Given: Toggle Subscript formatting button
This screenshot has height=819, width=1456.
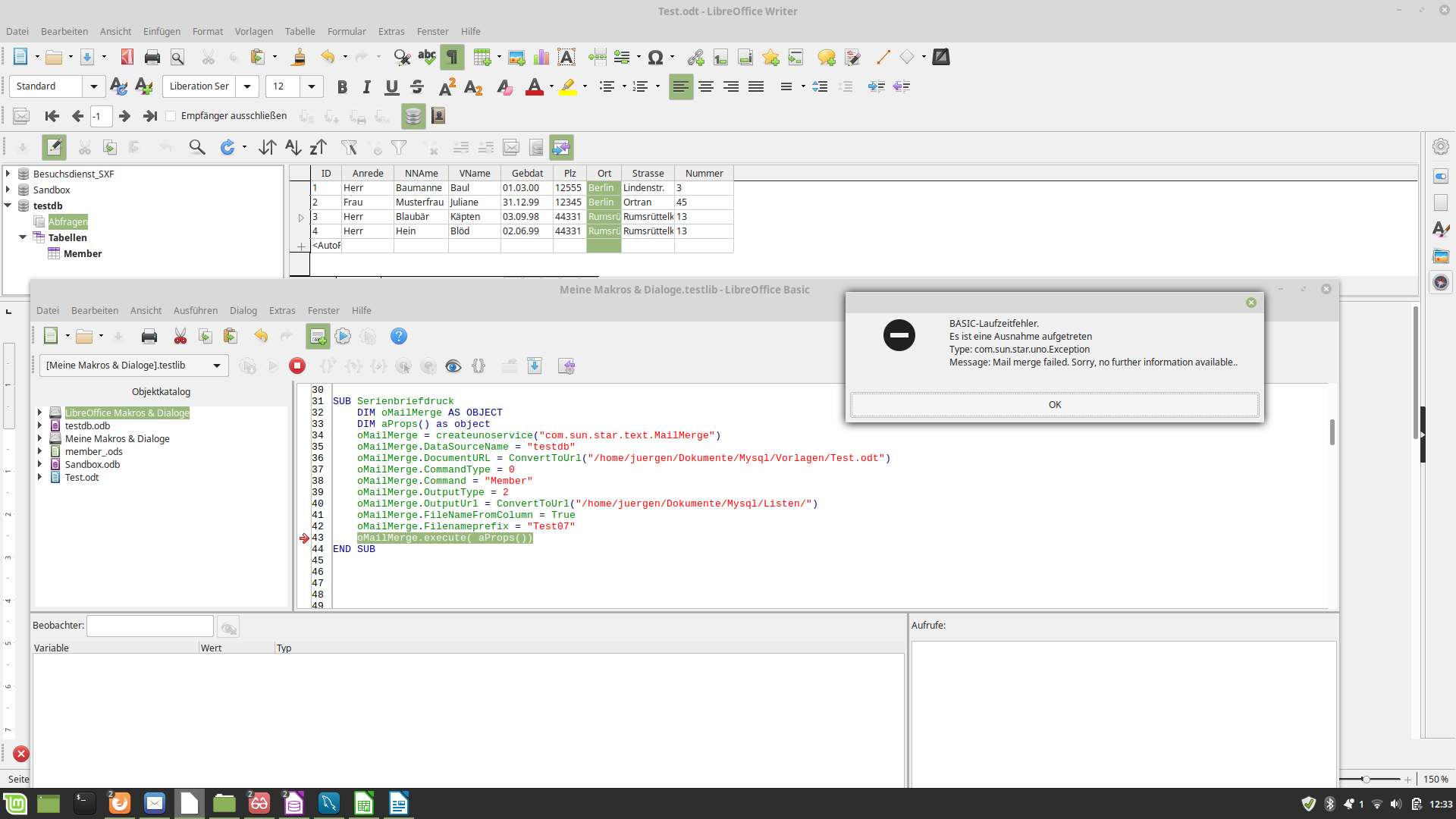Looking at the screenshot, I should tap(473, 86).
